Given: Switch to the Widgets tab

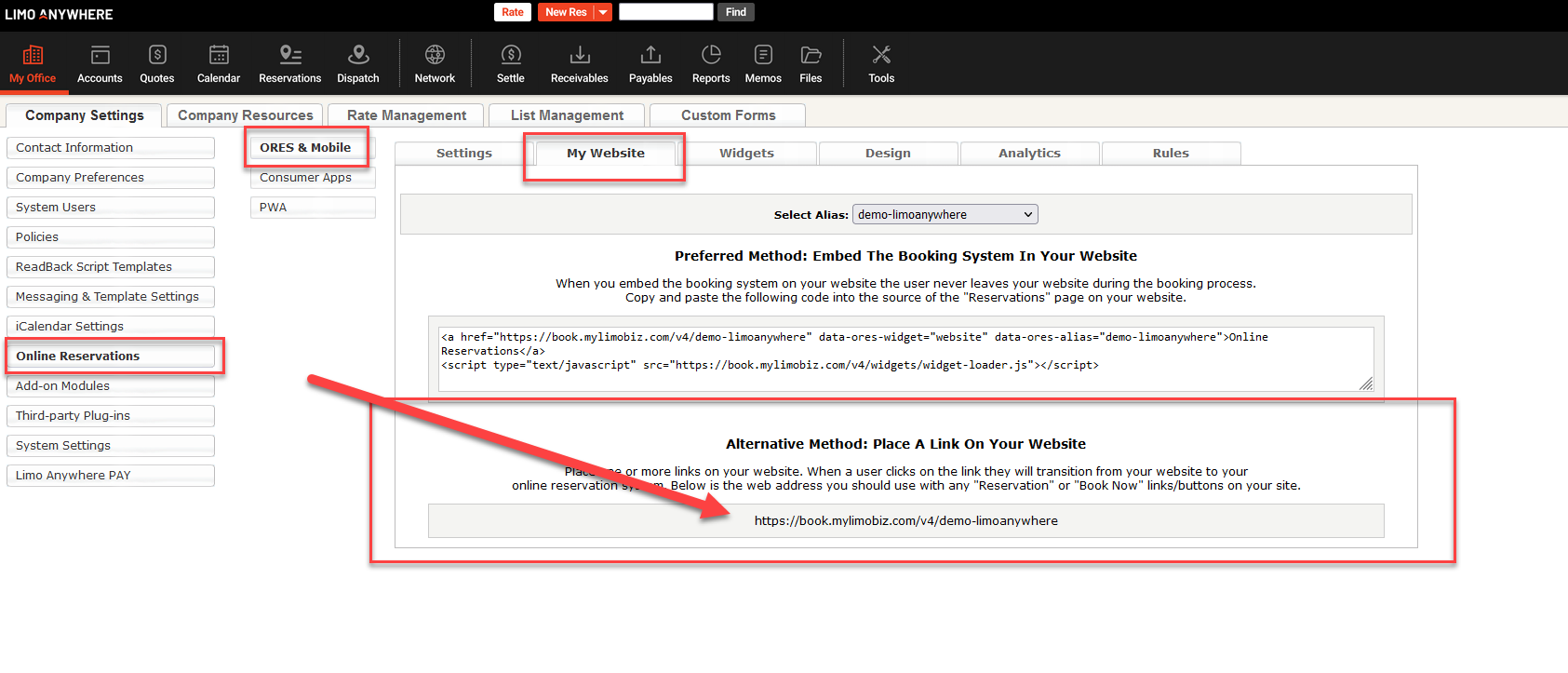Looking at the screenshot, I should 746,154.
